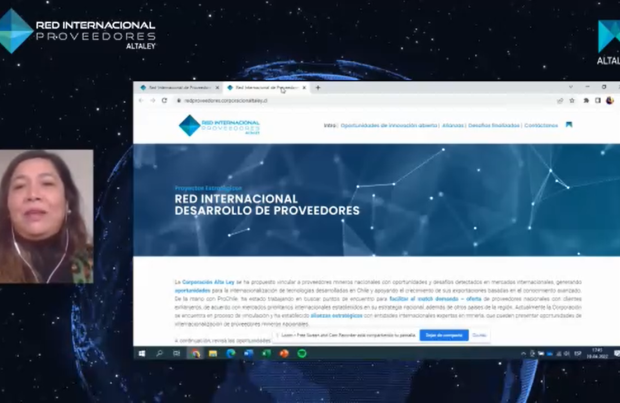Reload the page with the refresh icon
The image size is (620, 403).
point(164,100)
